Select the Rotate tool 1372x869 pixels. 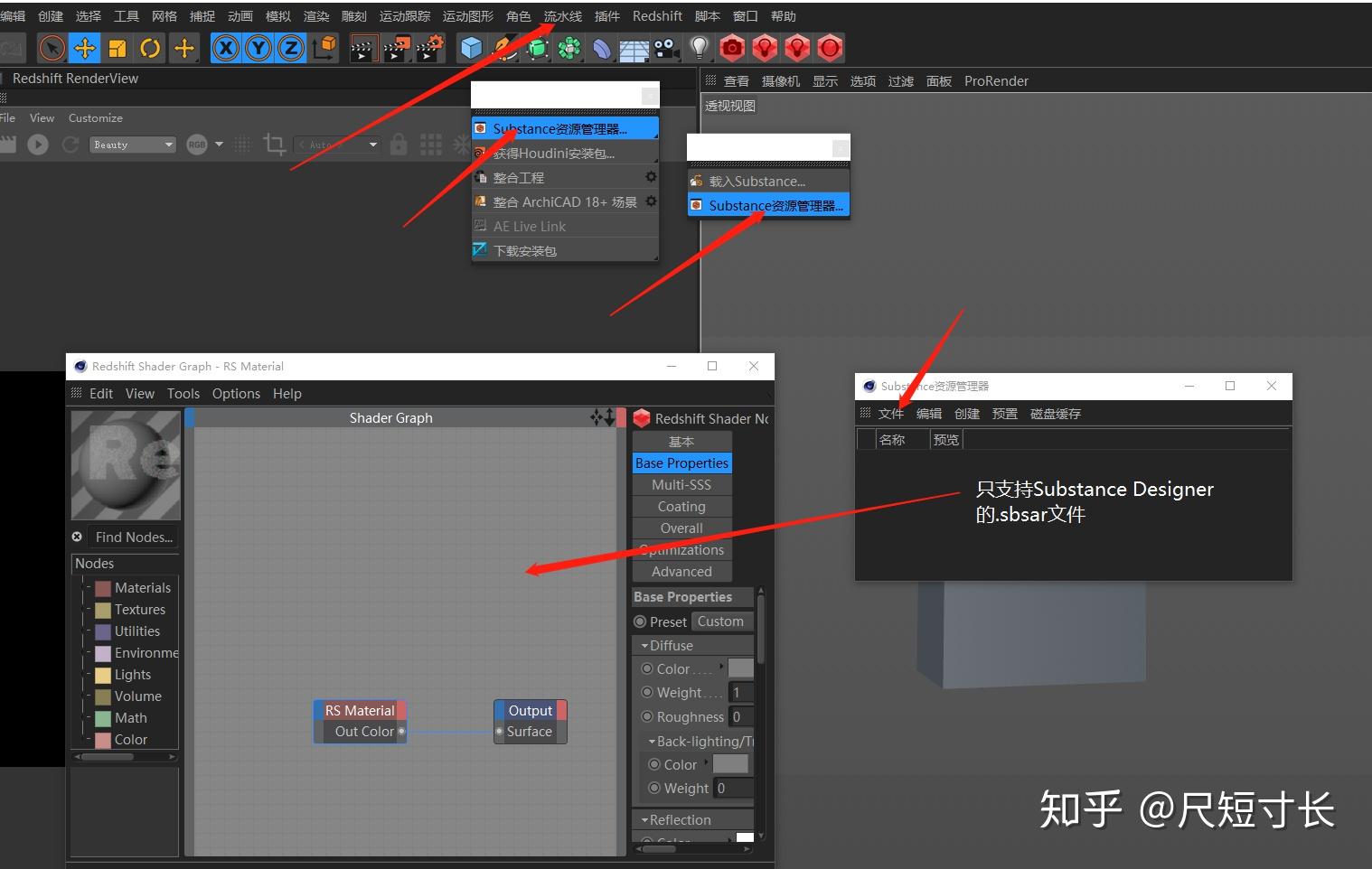[x=150, y=47]
